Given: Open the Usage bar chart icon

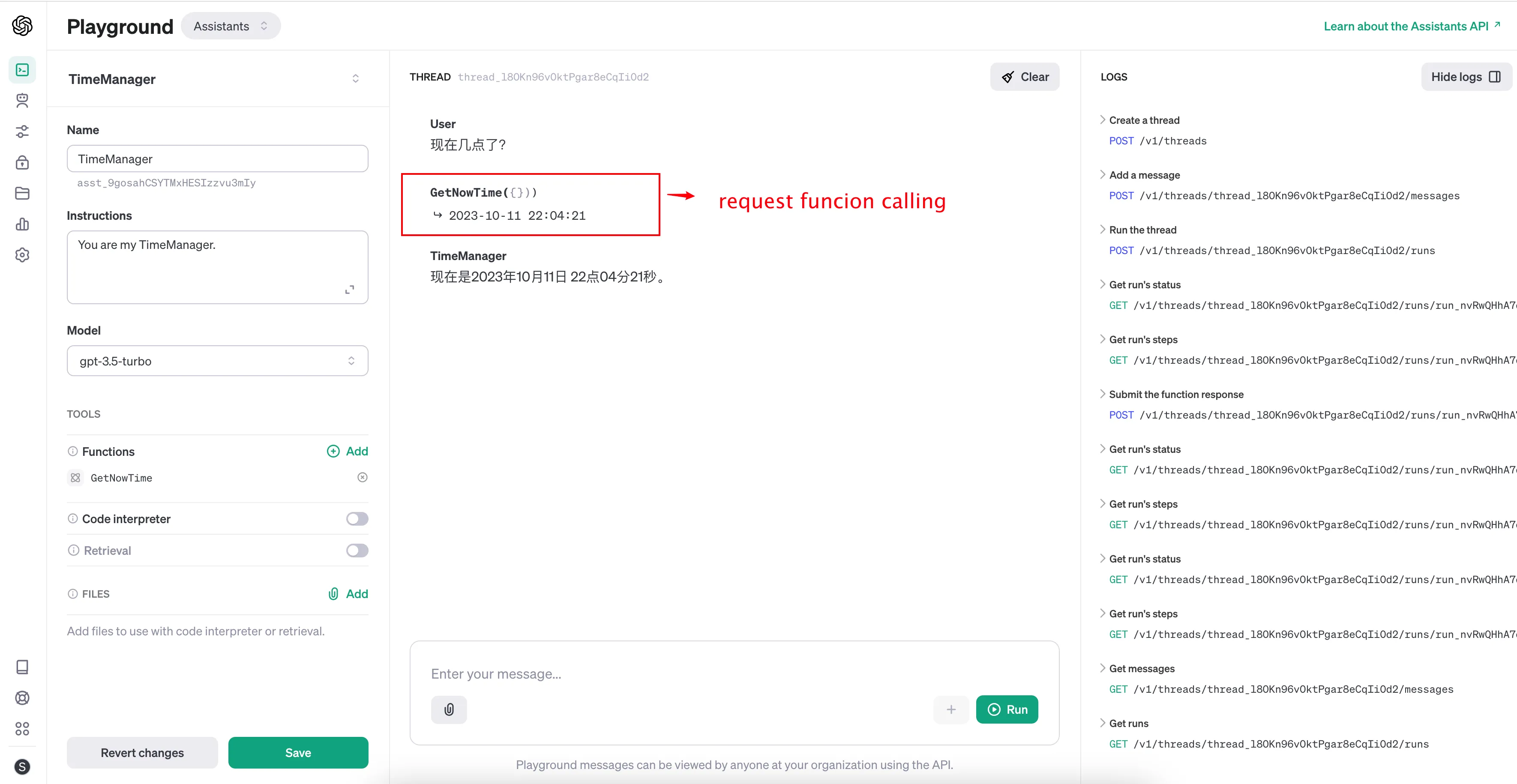Looking at the screenshot, I should point(22,224).
